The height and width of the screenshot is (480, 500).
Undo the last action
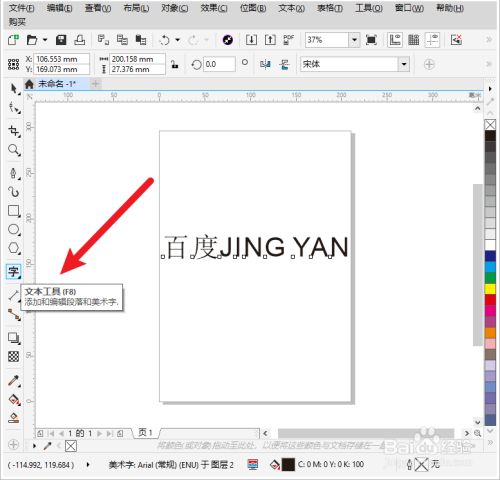pyautogui.click(x=164, y=40)
